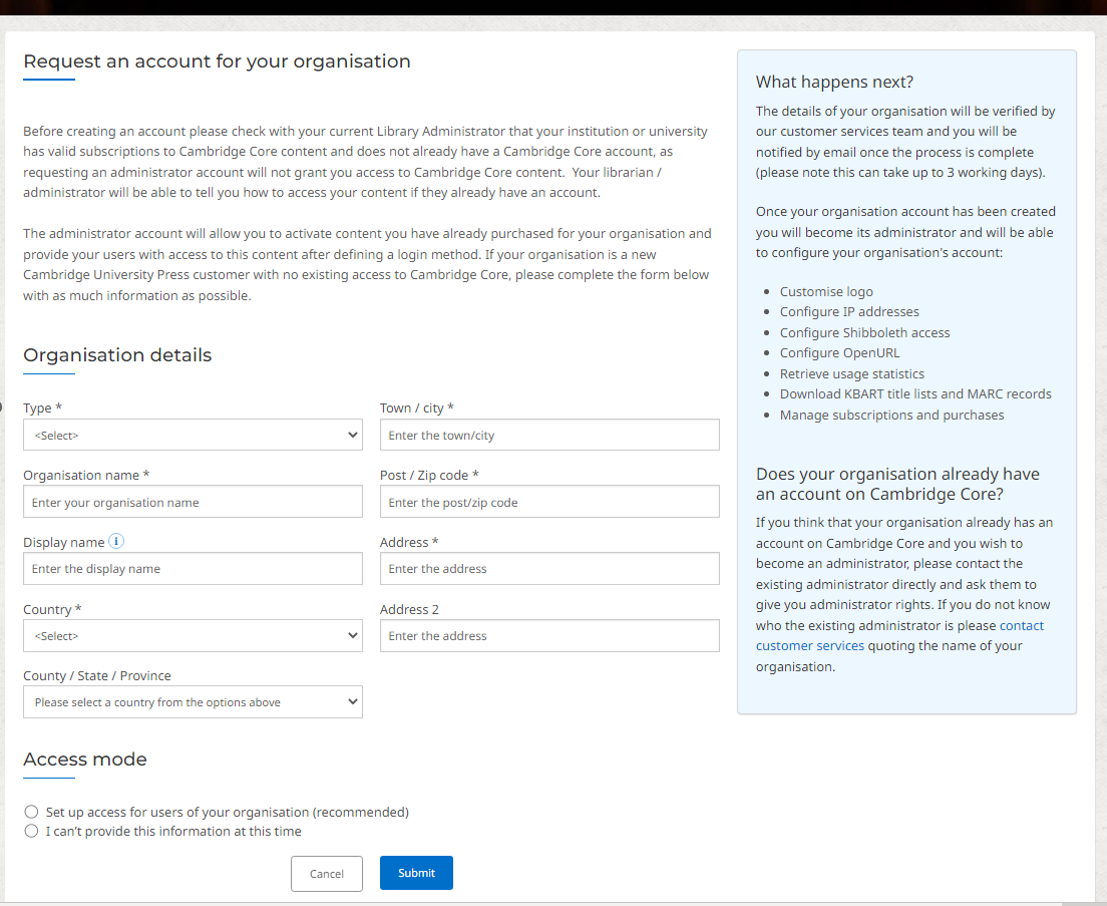The image size is (1107, 906).
Task: Click the Town / city input field
Action: pyautogui.click(x=549, y=435)
